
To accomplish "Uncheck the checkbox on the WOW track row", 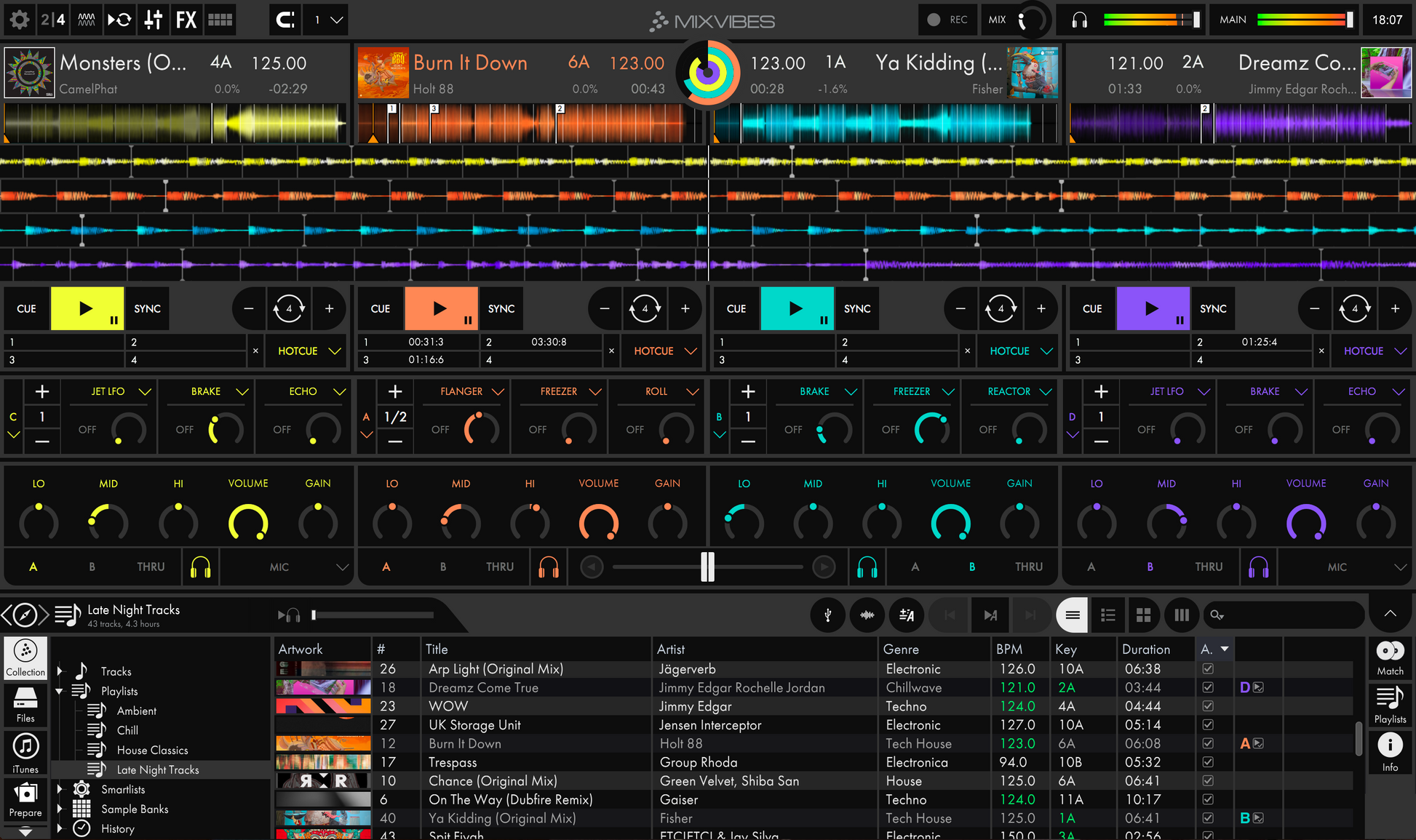I will [x=1208, y=705].
